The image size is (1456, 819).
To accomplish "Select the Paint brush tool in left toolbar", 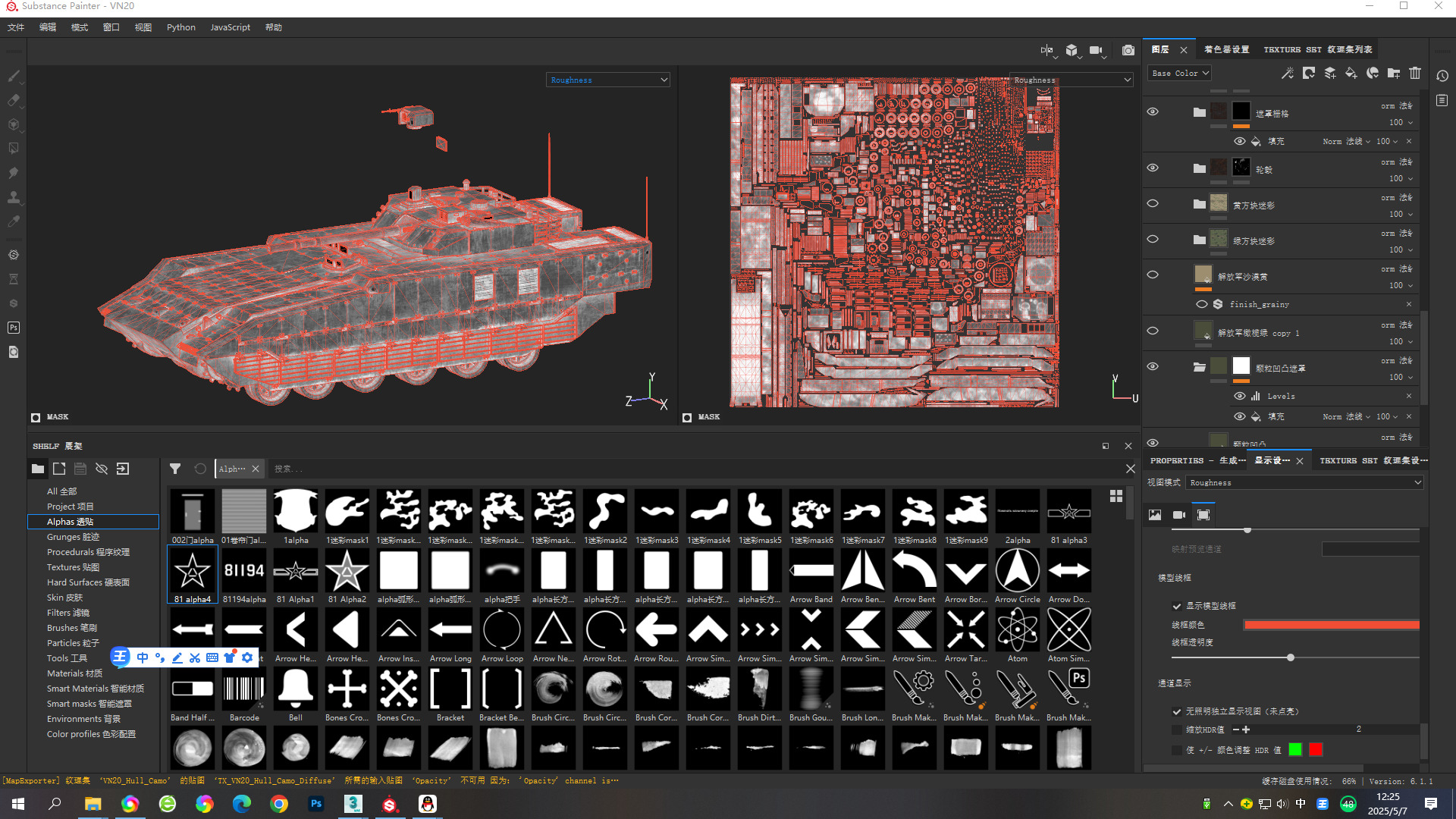I will coord(14,76).
